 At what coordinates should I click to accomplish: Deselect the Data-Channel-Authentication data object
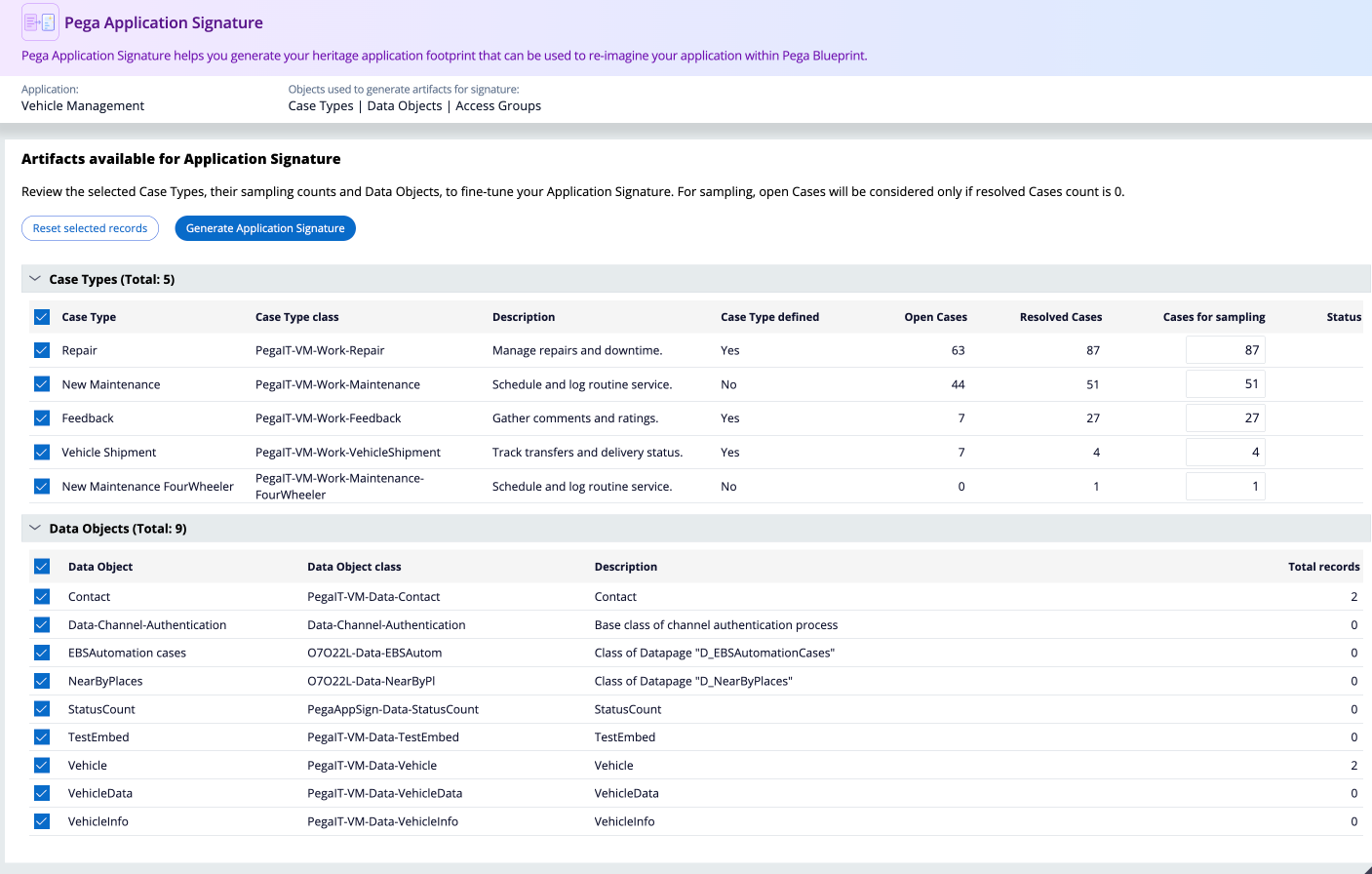point(42,625)
